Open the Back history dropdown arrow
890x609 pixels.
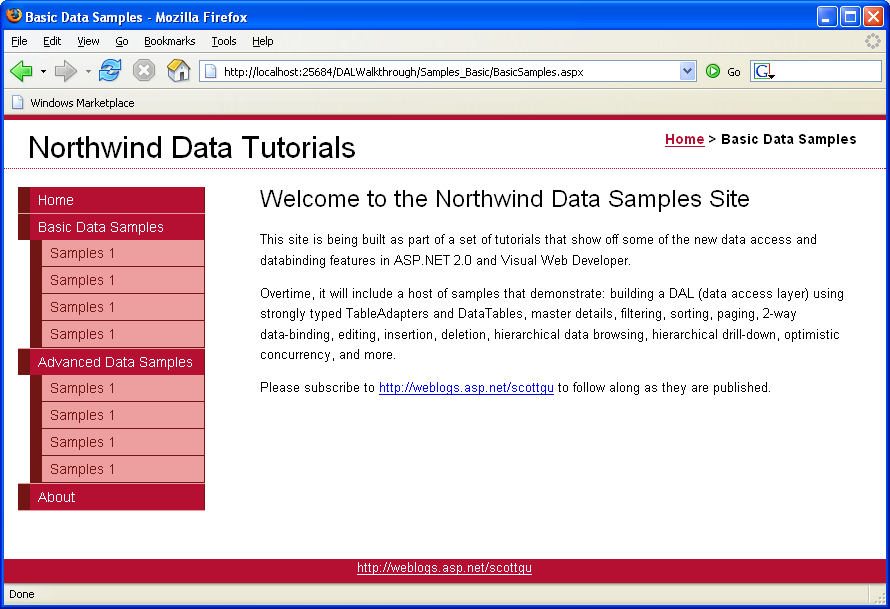point(43,72)
